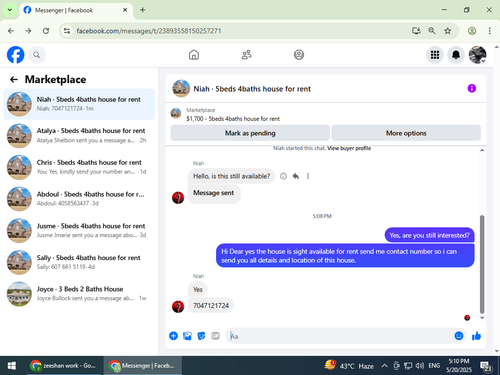
Task: Click the chat scrollbar thumb
Action: click(482, 264)
